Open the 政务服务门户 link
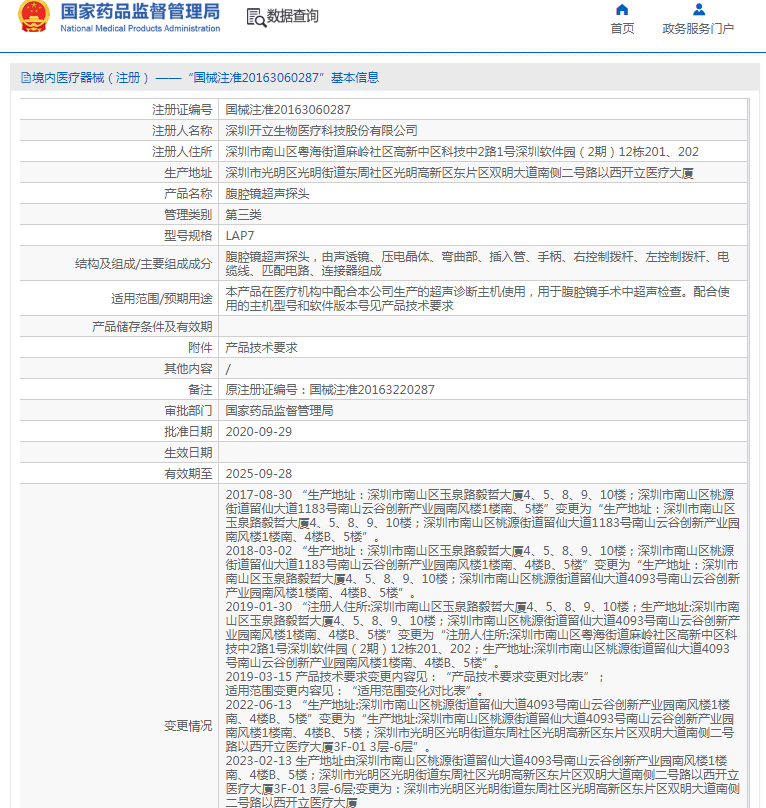Image resolution: width=766 pixels, height=808 pixels. (x=698, y=28)
